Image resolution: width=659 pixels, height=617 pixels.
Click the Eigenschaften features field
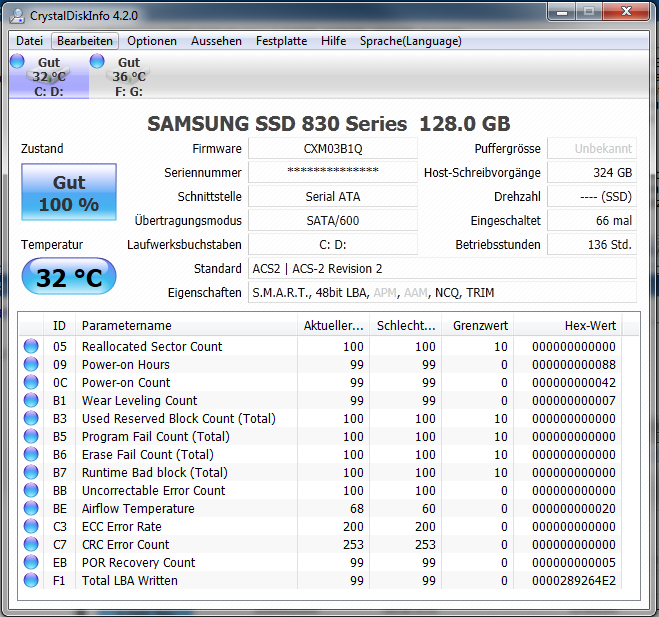pos(442,292)
